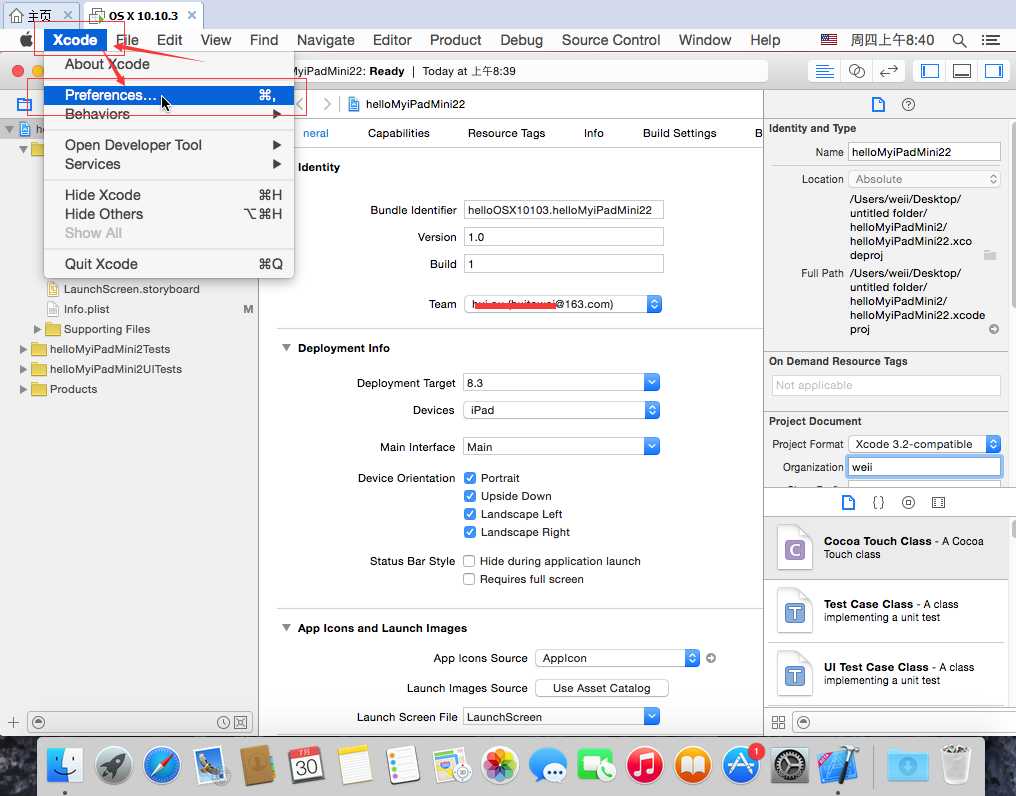Open FaceTime from the Dock
1016x796 pixels.
coord(596,766)
